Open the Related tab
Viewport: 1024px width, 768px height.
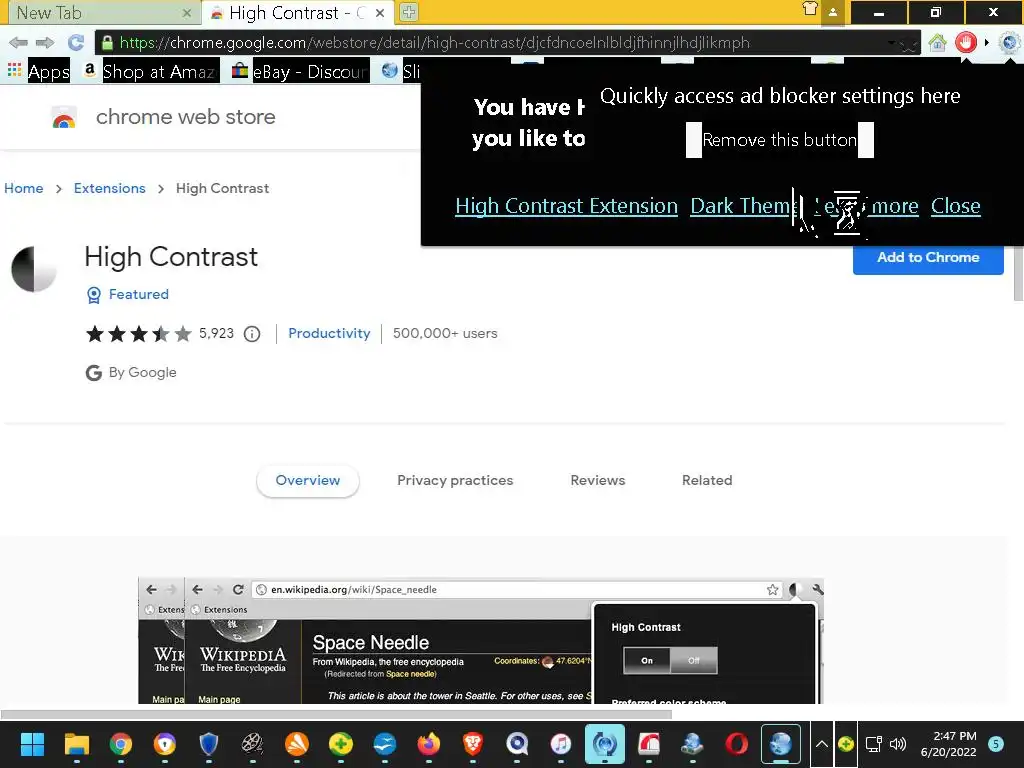tap(707, 481)
